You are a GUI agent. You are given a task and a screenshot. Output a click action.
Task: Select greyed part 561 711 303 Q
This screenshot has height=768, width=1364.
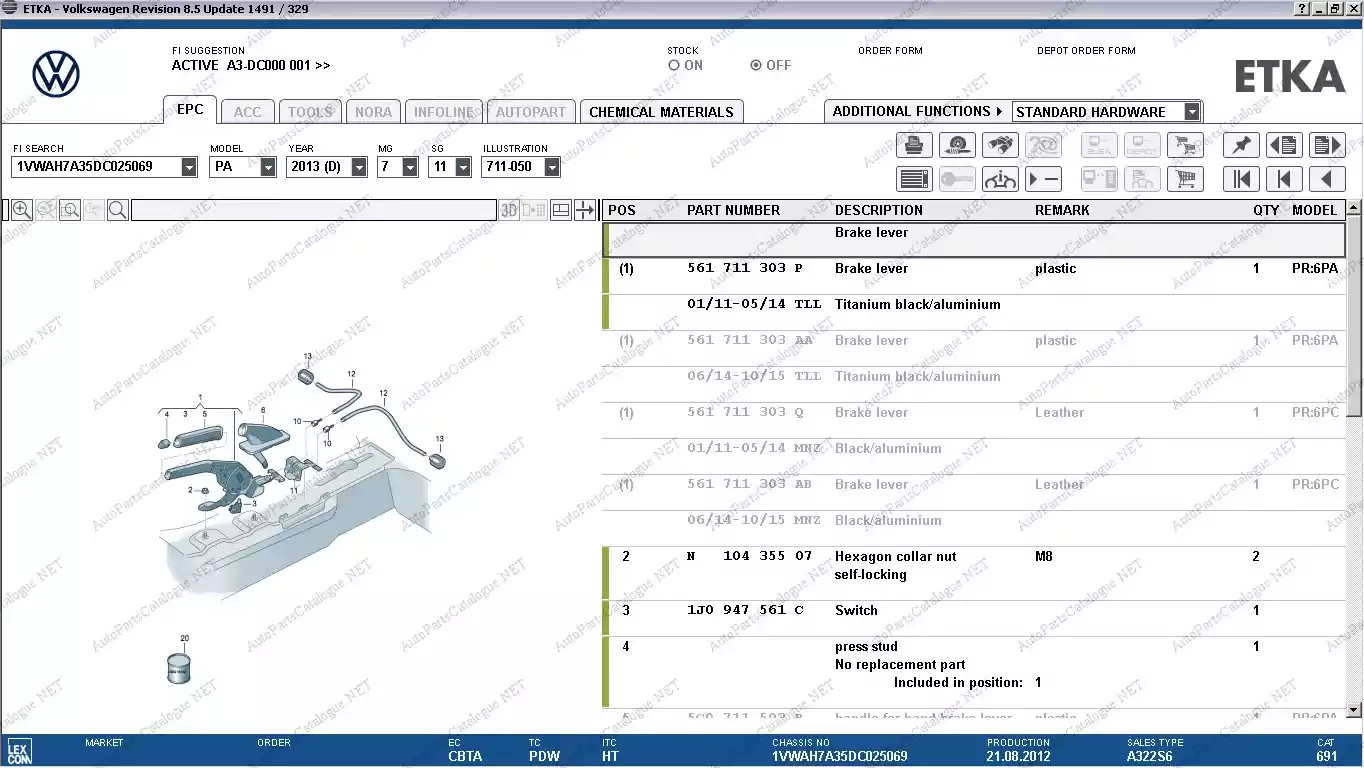click(x=745, y=412)
